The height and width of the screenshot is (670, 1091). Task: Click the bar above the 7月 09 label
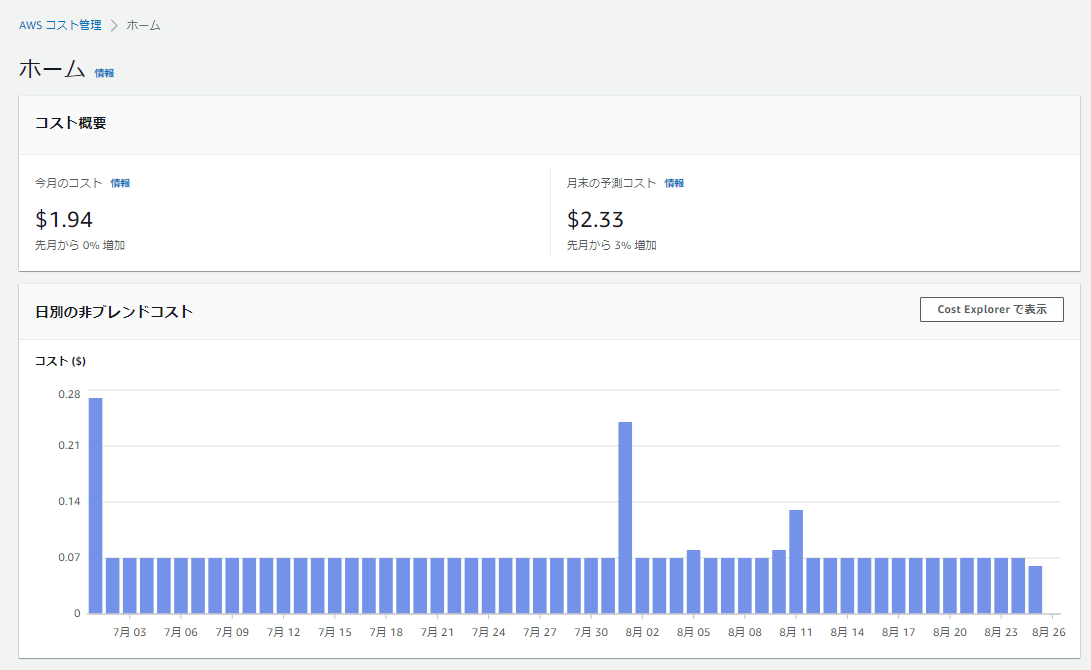pyautogui.click(x=232, y=585)
